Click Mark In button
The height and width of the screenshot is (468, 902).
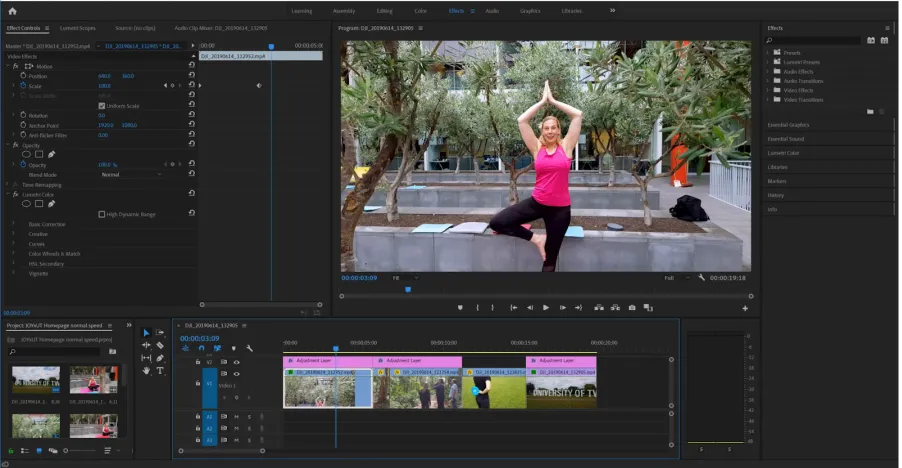point(477,308)
